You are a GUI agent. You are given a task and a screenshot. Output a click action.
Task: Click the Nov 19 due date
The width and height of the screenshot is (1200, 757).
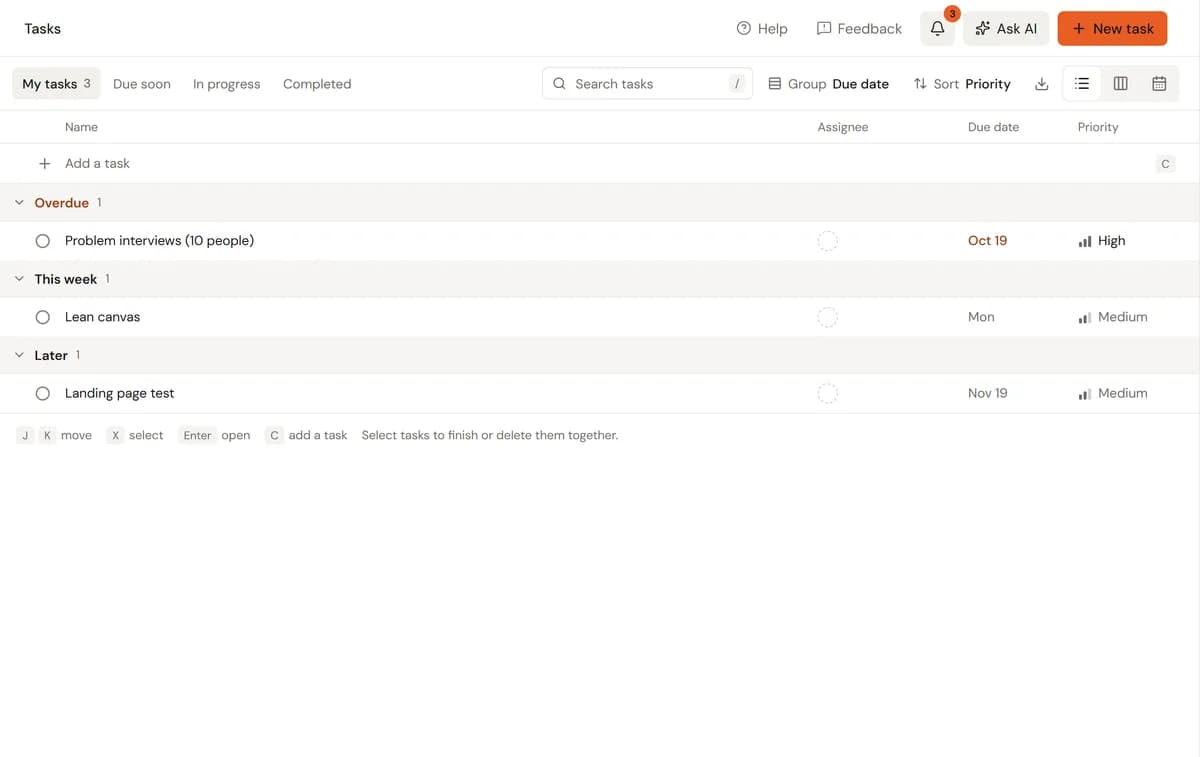987,394
